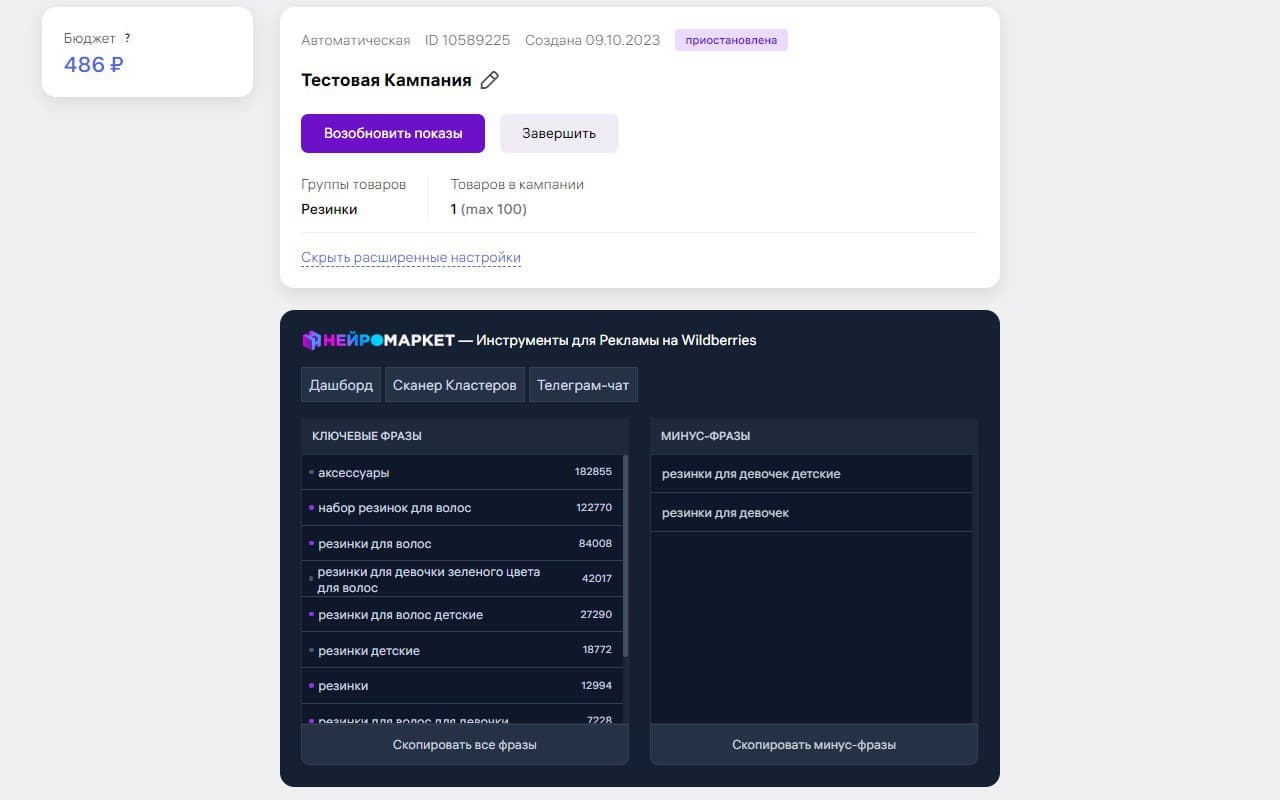The image size is (1280, 800).
Task: Click the budget question mark help icon
Action: point(127,38)
